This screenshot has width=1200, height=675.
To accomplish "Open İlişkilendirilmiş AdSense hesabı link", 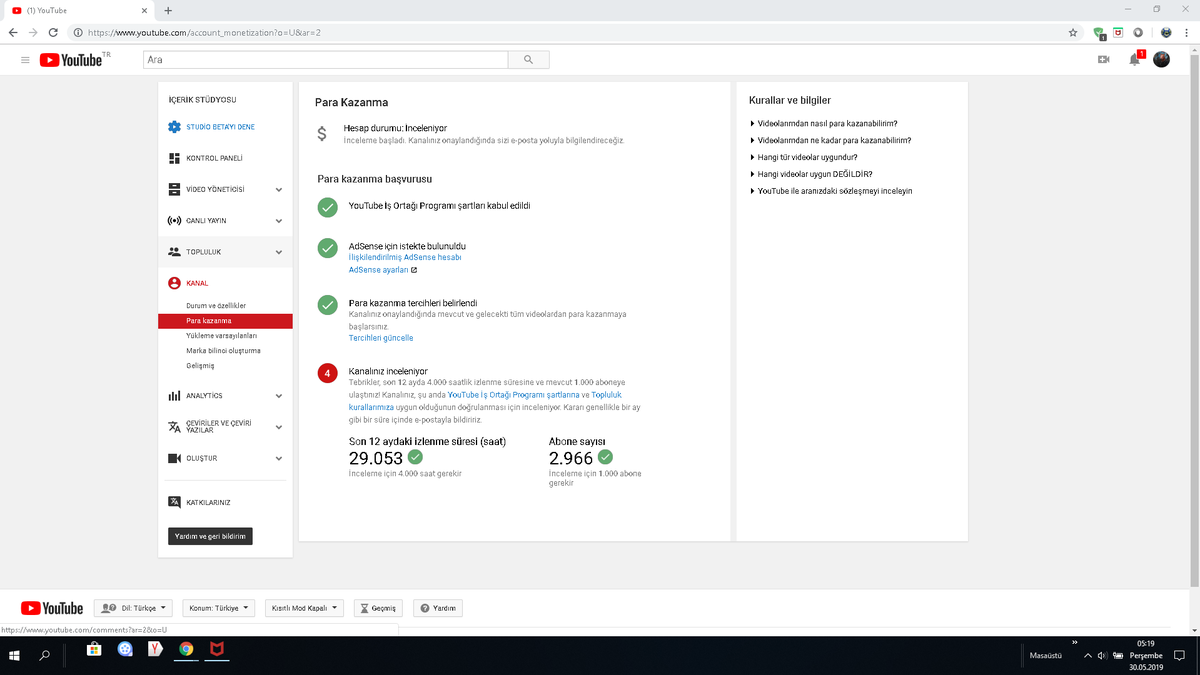I will [x=405, y=257].
